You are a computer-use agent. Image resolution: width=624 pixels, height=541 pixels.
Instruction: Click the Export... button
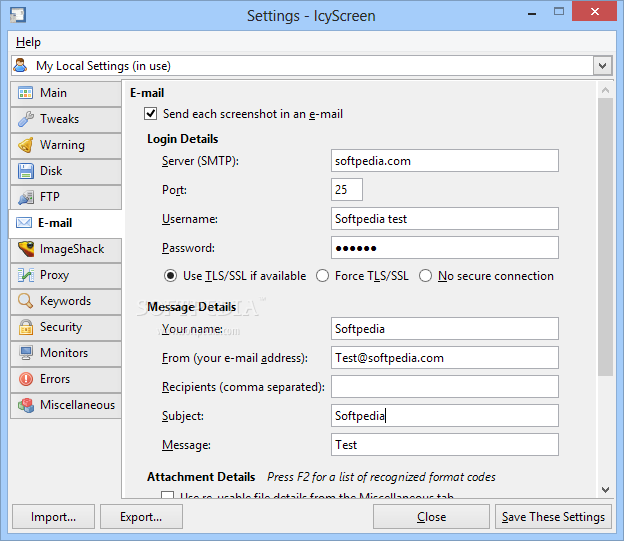(x=141, y=517)
